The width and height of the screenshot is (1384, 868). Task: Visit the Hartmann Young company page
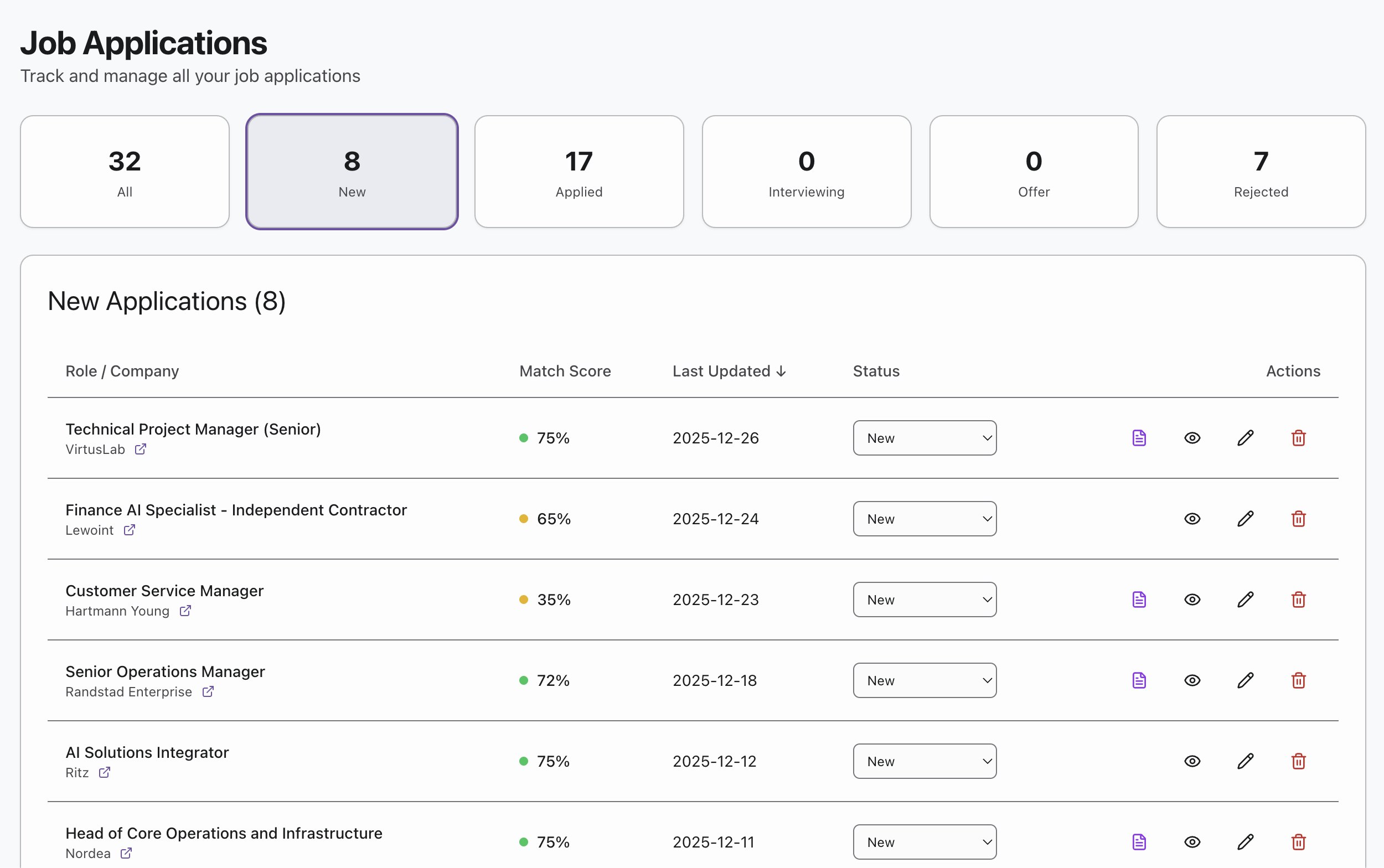(185, 611)
